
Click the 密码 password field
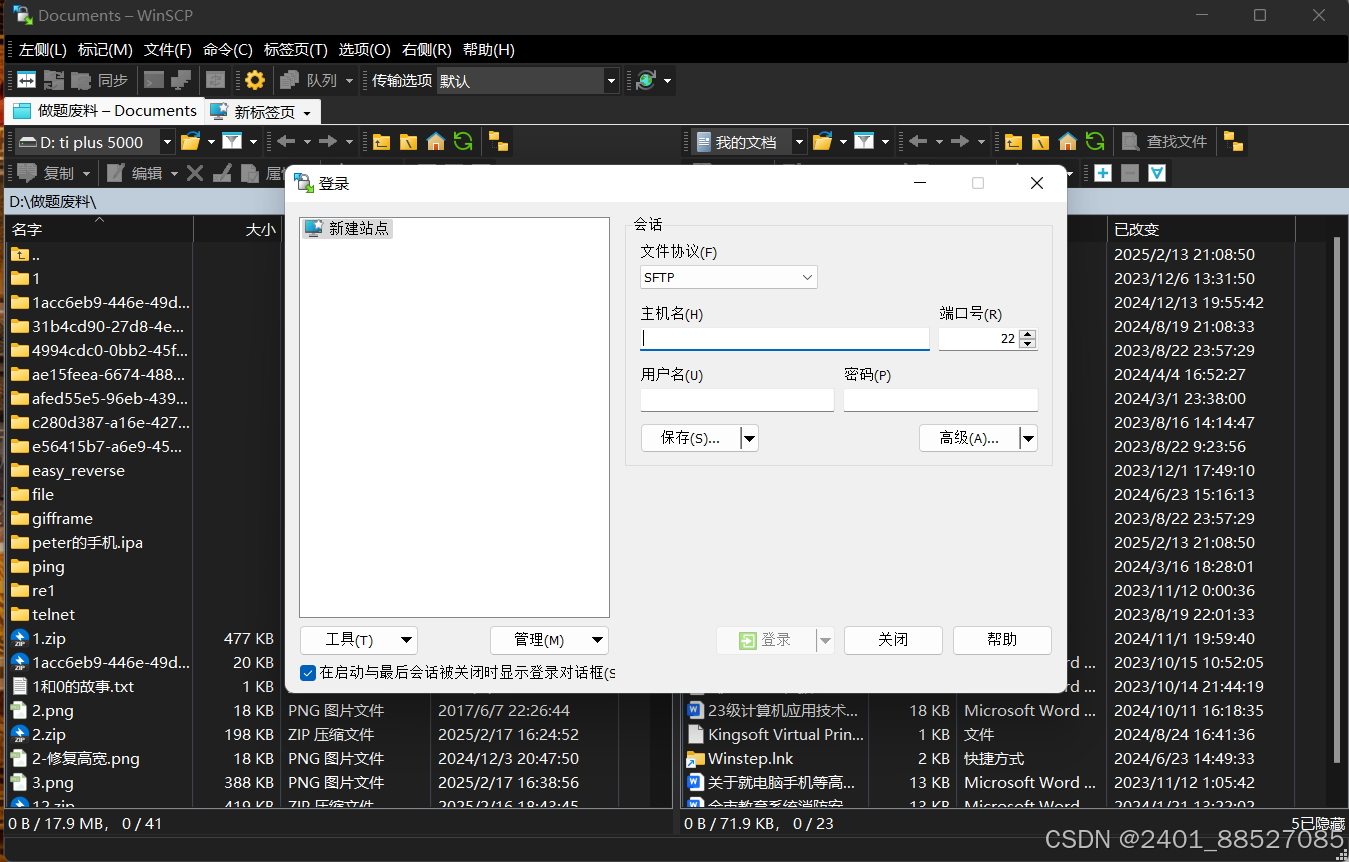940,400
